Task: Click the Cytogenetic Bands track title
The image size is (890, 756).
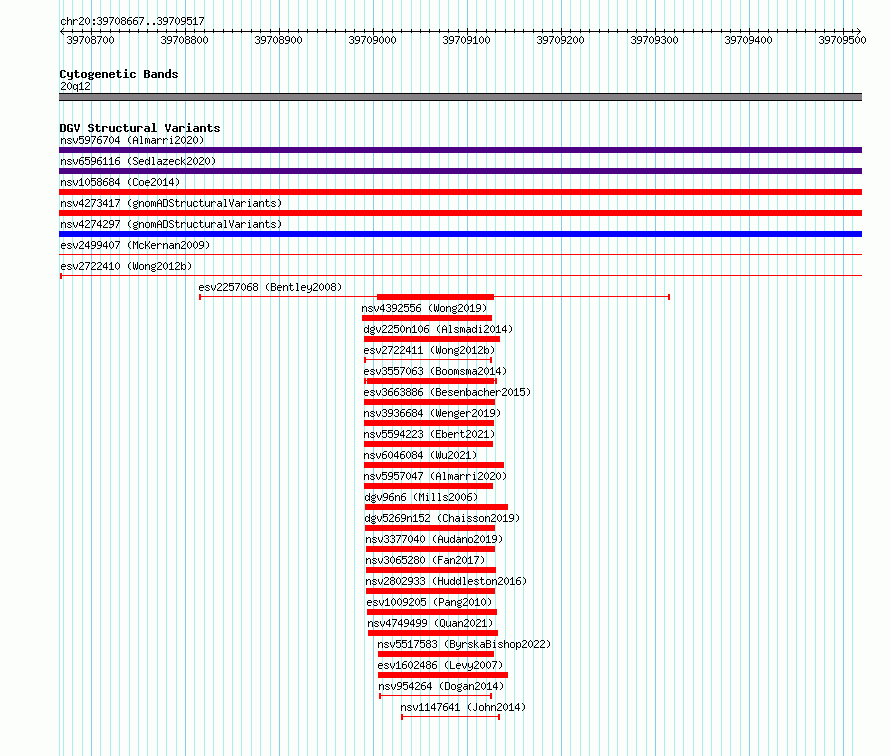Action: point(119,74)
